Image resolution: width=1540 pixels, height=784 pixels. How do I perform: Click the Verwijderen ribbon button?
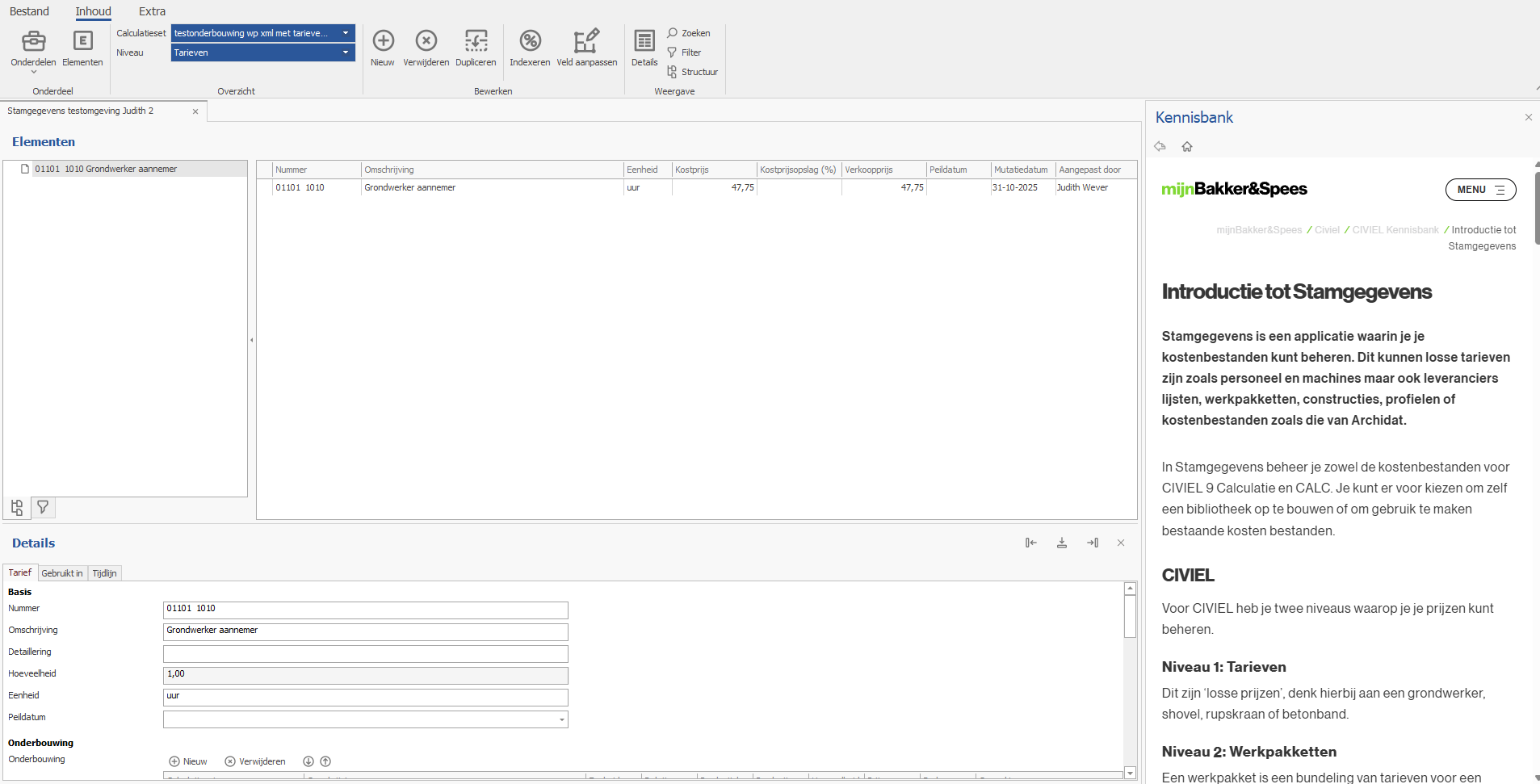click(x=426, y=48)
